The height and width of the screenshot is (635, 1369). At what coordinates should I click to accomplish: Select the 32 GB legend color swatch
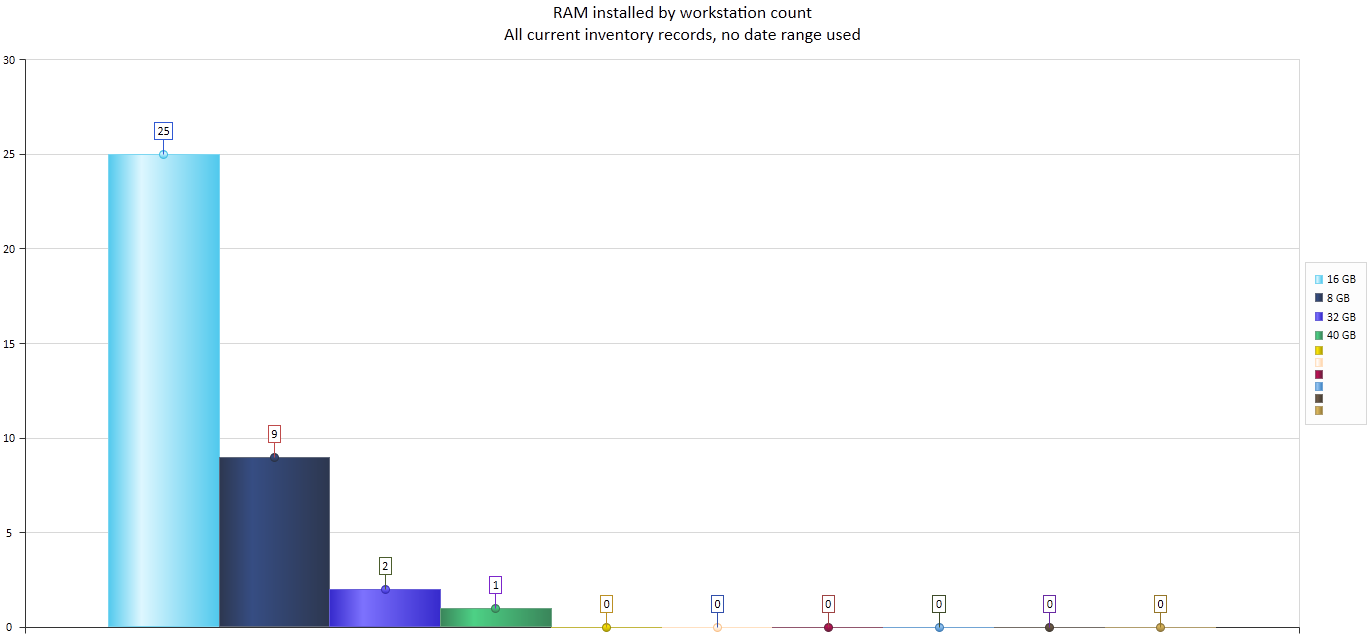point(1319,317)
